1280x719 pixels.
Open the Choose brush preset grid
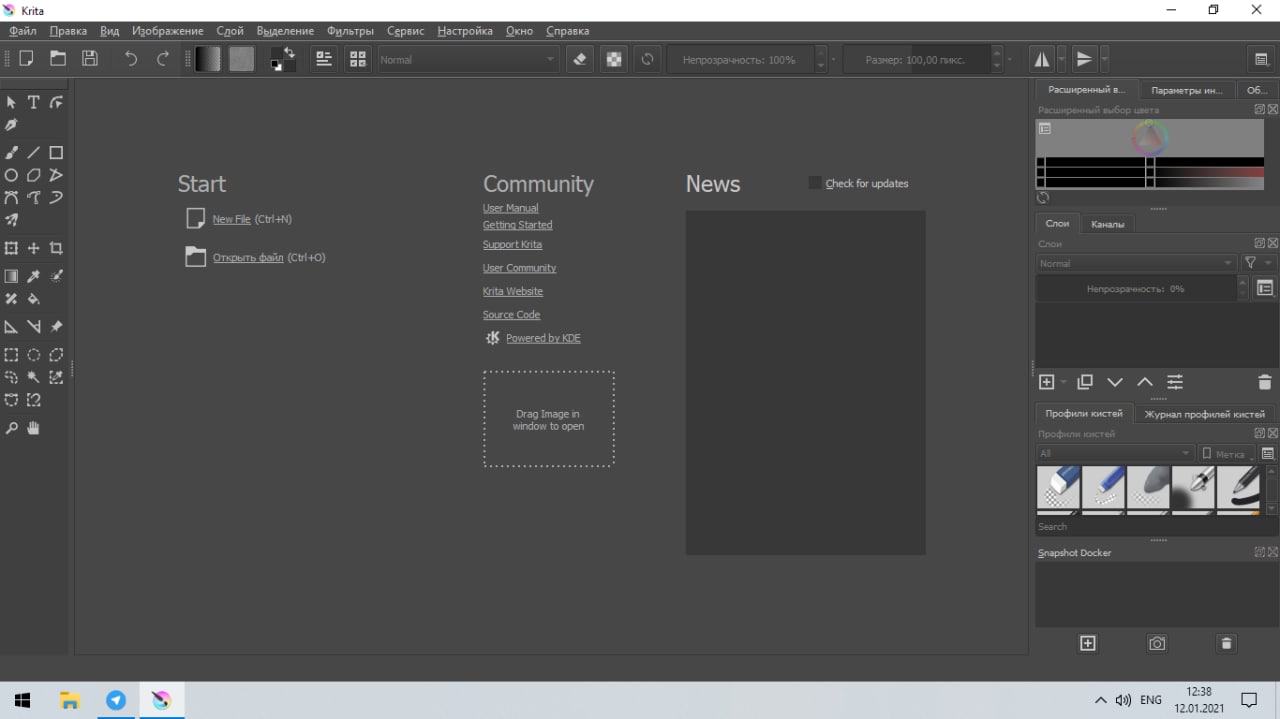point(358,59)
